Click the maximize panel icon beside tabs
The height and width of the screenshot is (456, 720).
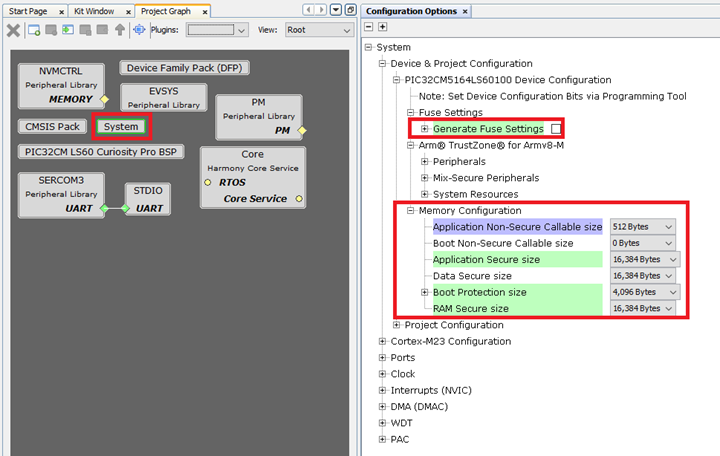click(x=350, y=10)
